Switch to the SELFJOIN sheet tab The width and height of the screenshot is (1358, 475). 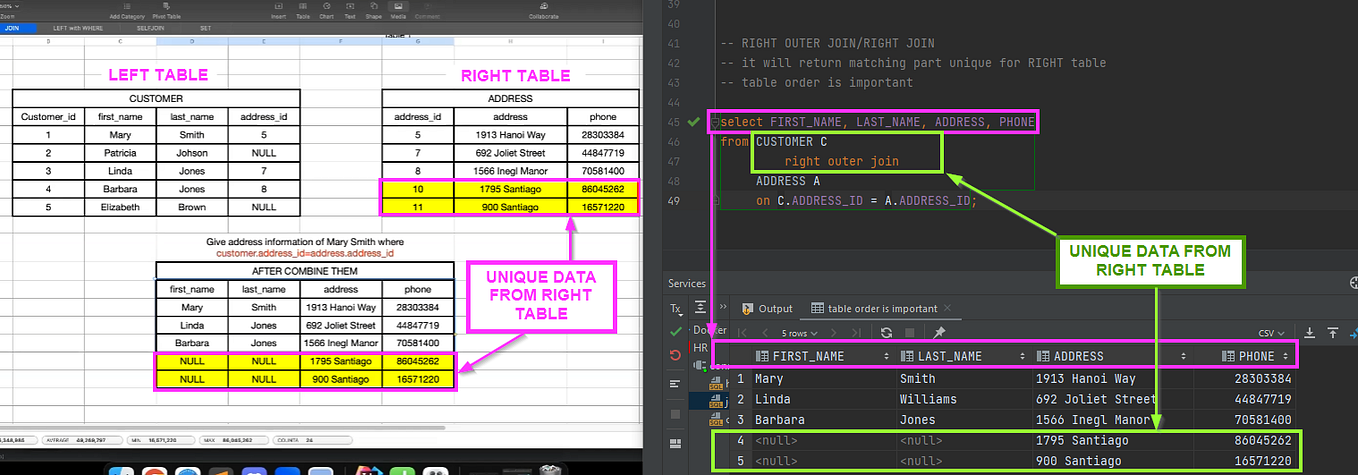click(x=152, y=28)
